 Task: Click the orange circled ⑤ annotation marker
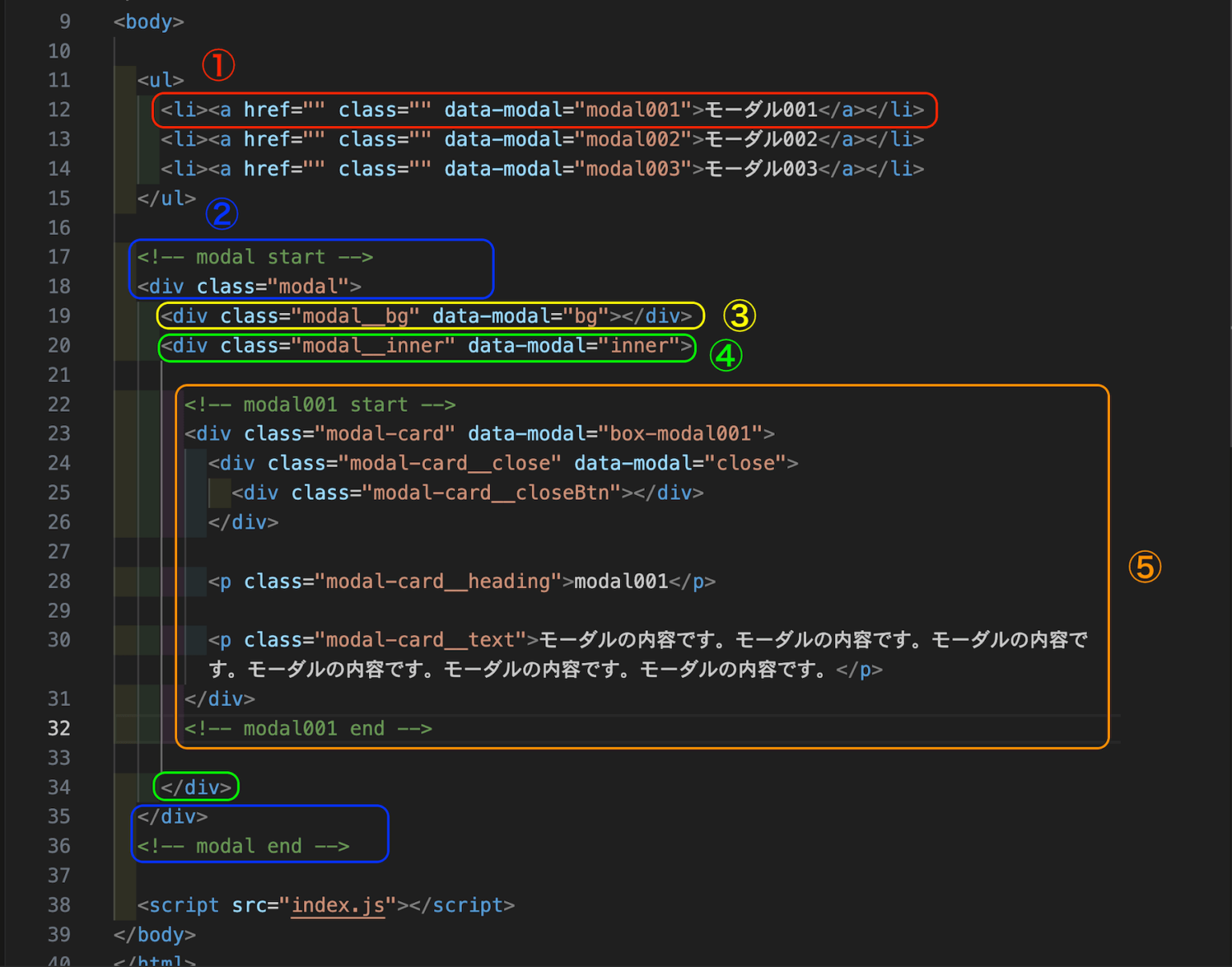1145,567
